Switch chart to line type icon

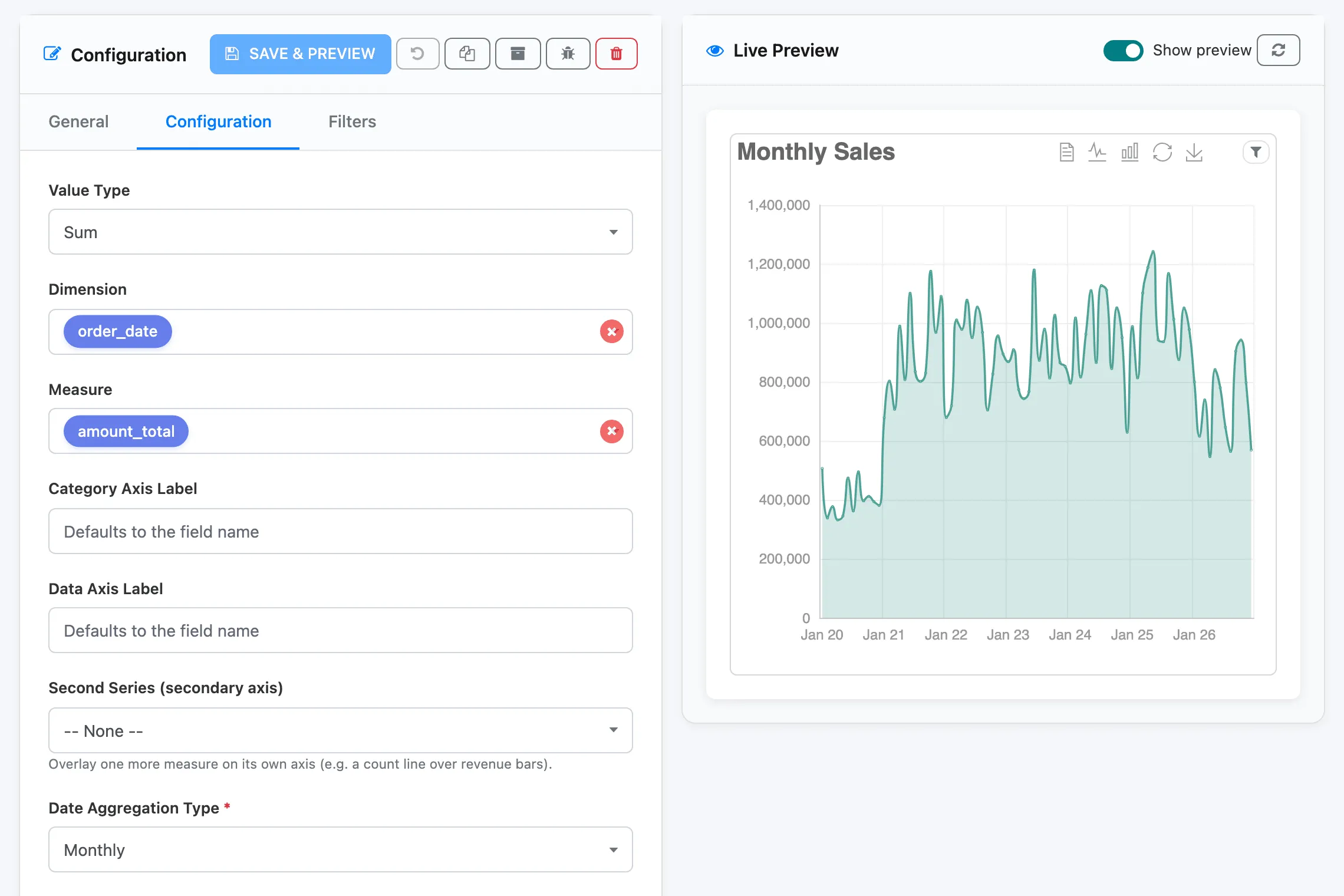point(1097,152)
